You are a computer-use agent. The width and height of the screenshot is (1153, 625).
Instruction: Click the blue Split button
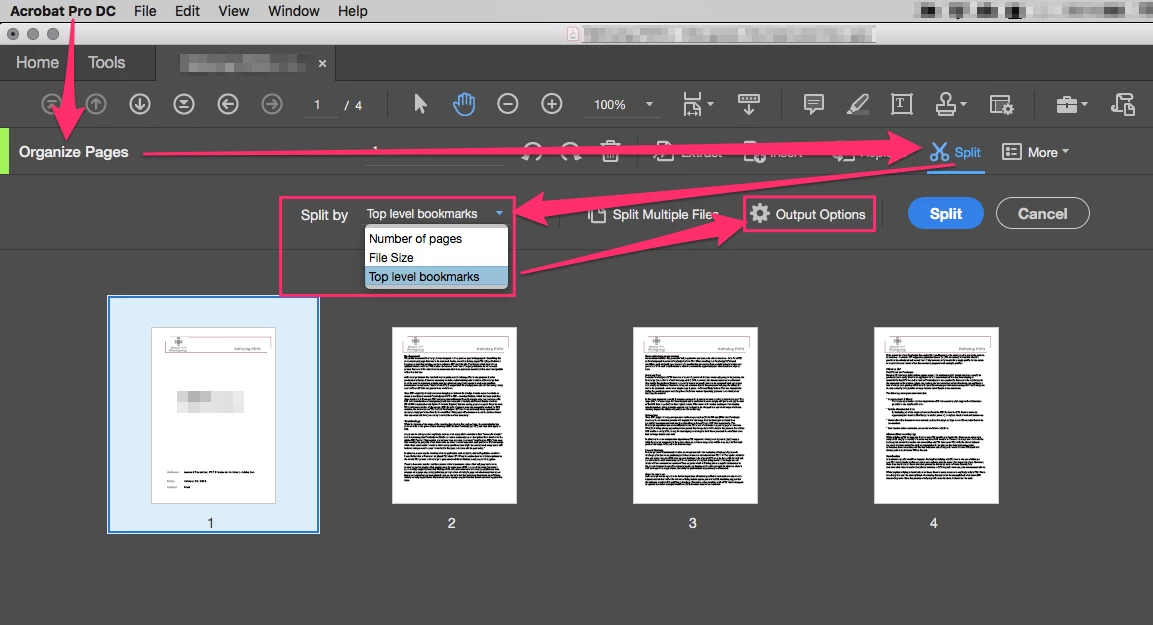946,213
